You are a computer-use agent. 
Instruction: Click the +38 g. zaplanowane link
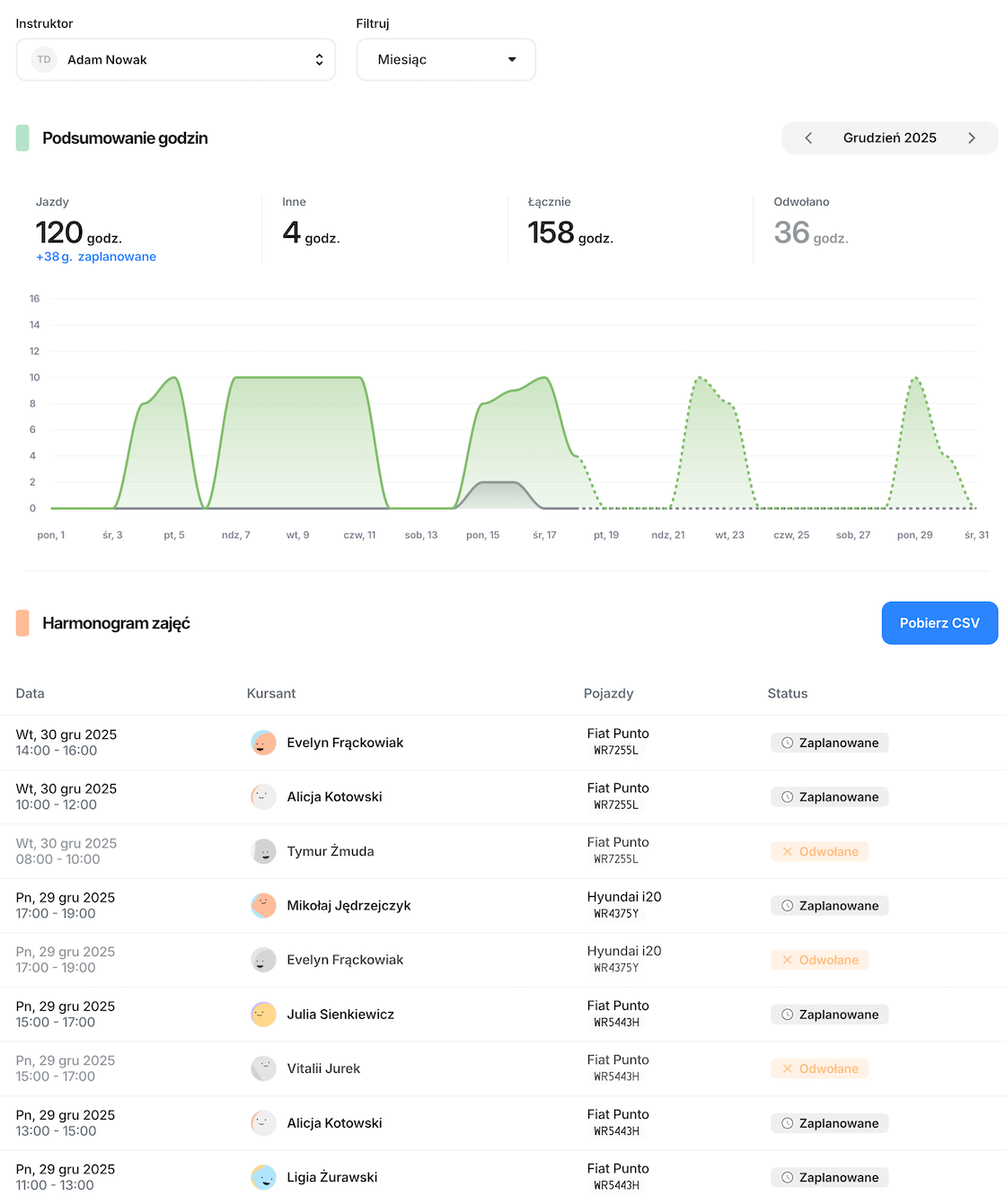click(96, 257)
